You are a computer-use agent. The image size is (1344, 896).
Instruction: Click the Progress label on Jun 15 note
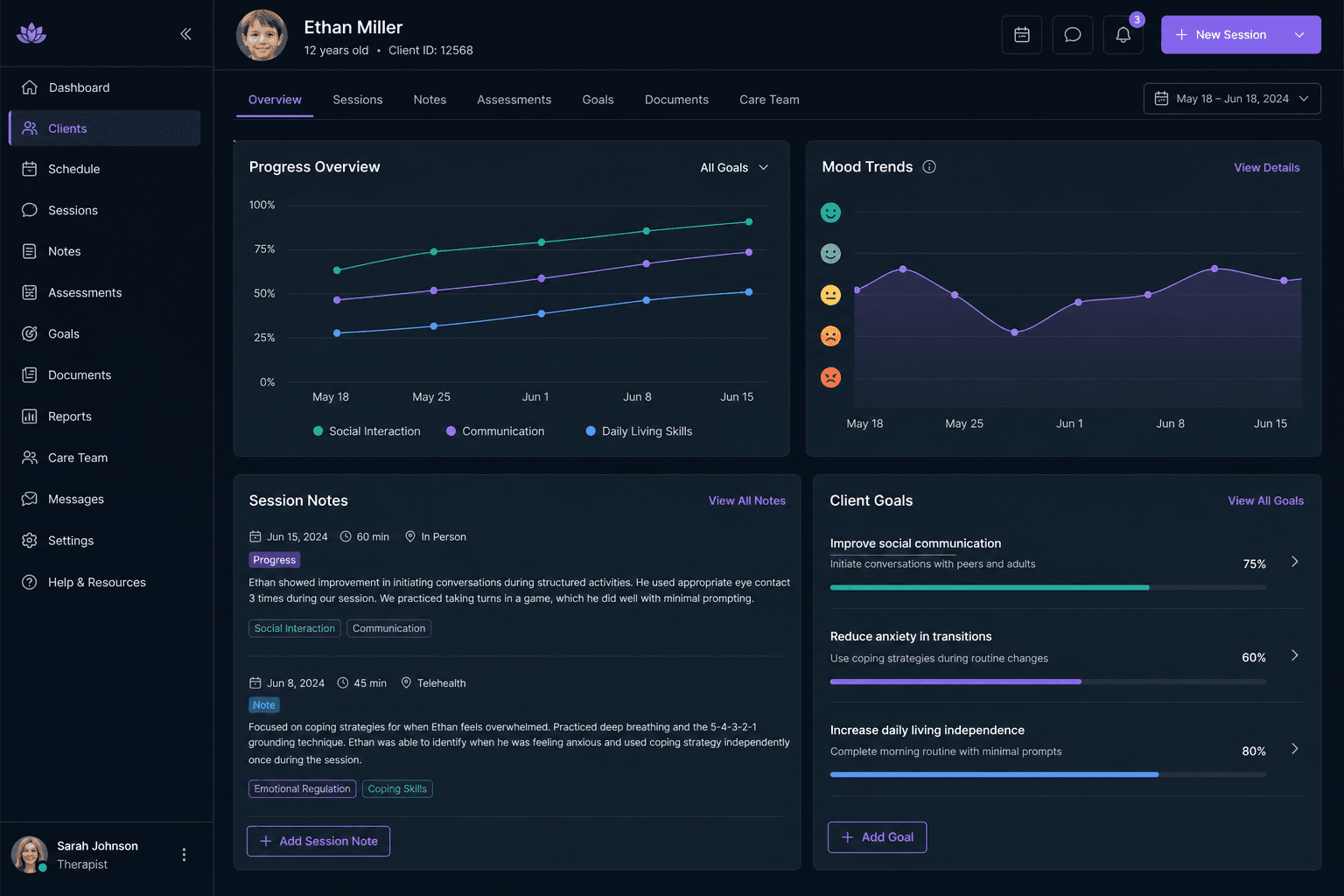(x=275, y=560)
